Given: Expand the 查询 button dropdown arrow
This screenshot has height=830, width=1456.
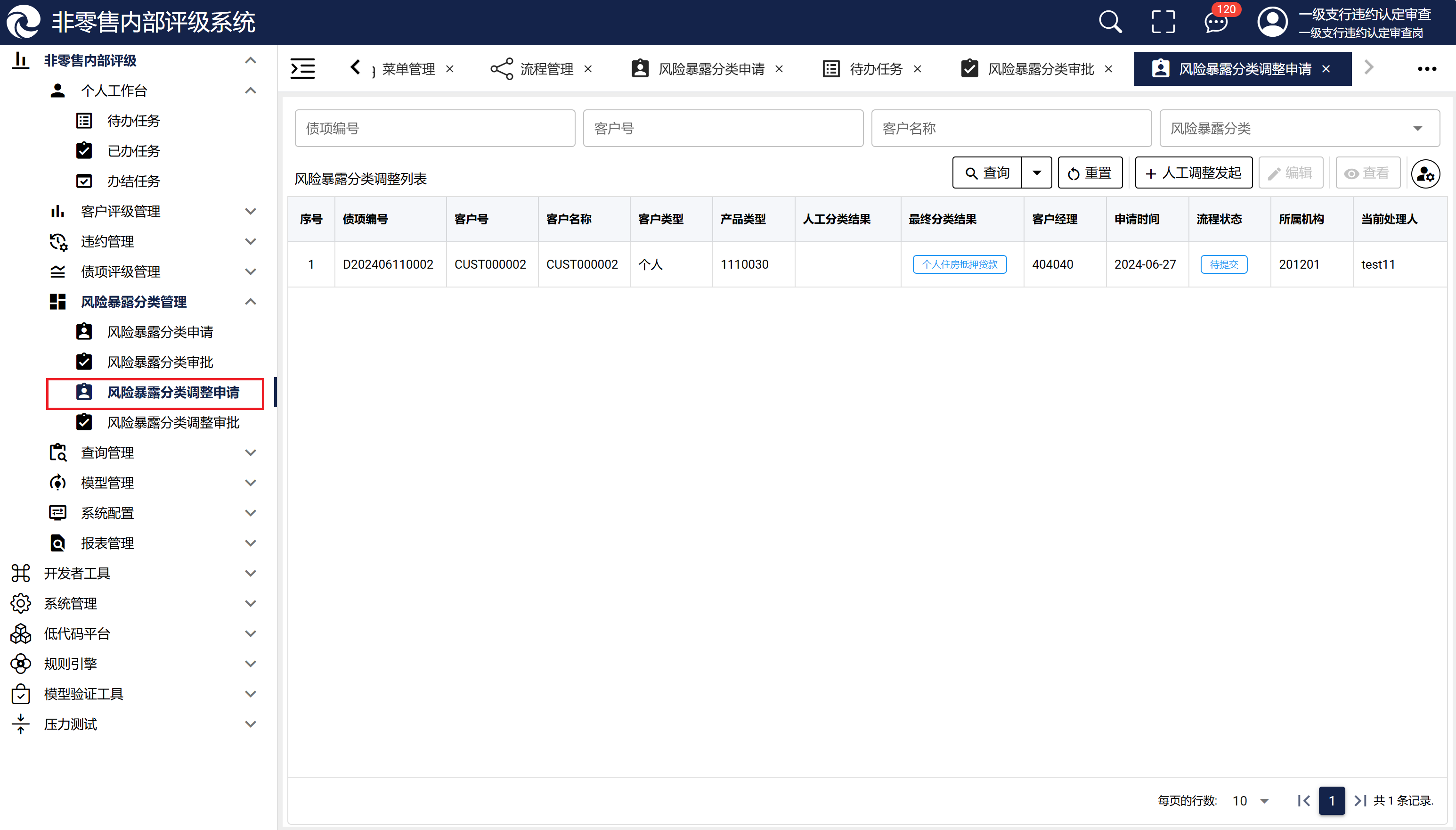Looking at the screenshot, I should (x=1037, y=173).
